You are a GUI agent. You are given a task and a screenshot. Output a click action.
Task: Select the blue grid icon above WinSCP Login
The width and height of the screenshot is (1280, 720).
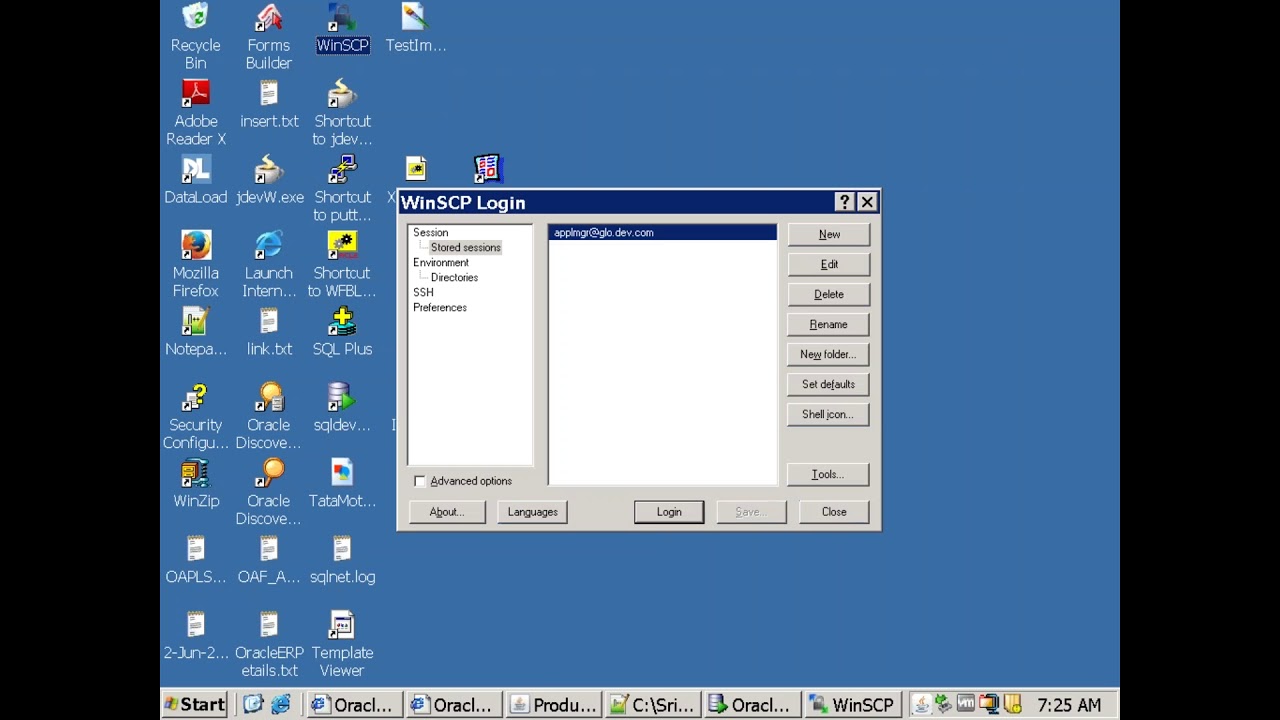pos(487,168)
